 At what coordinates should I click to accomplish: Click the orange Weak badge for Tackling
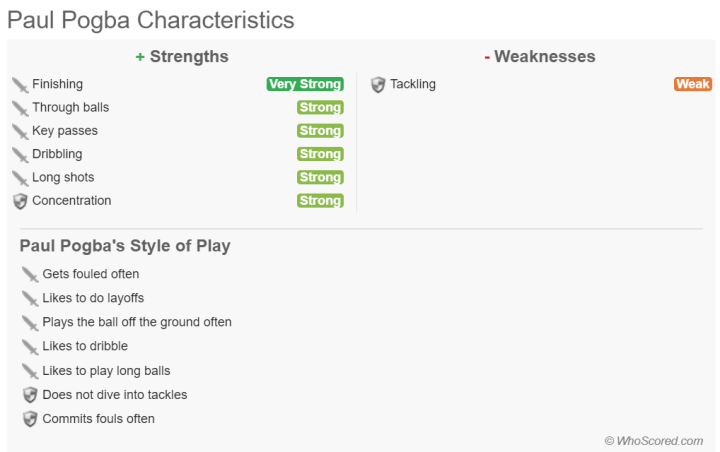[693, 85]
